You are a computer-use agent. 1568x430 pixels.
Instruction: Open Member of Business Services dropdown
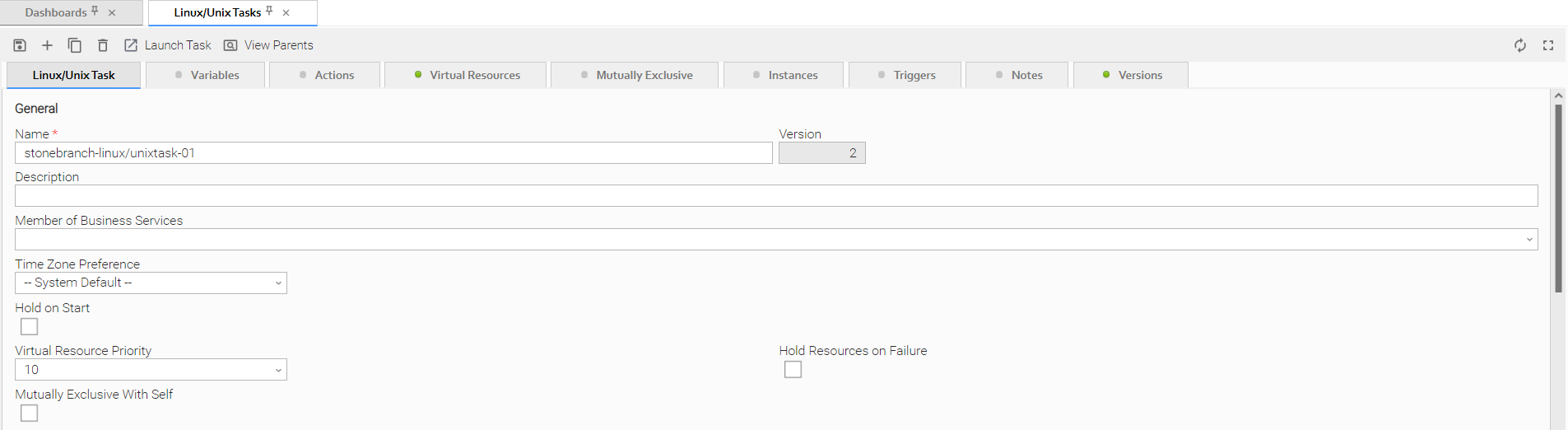pos(775,240)
